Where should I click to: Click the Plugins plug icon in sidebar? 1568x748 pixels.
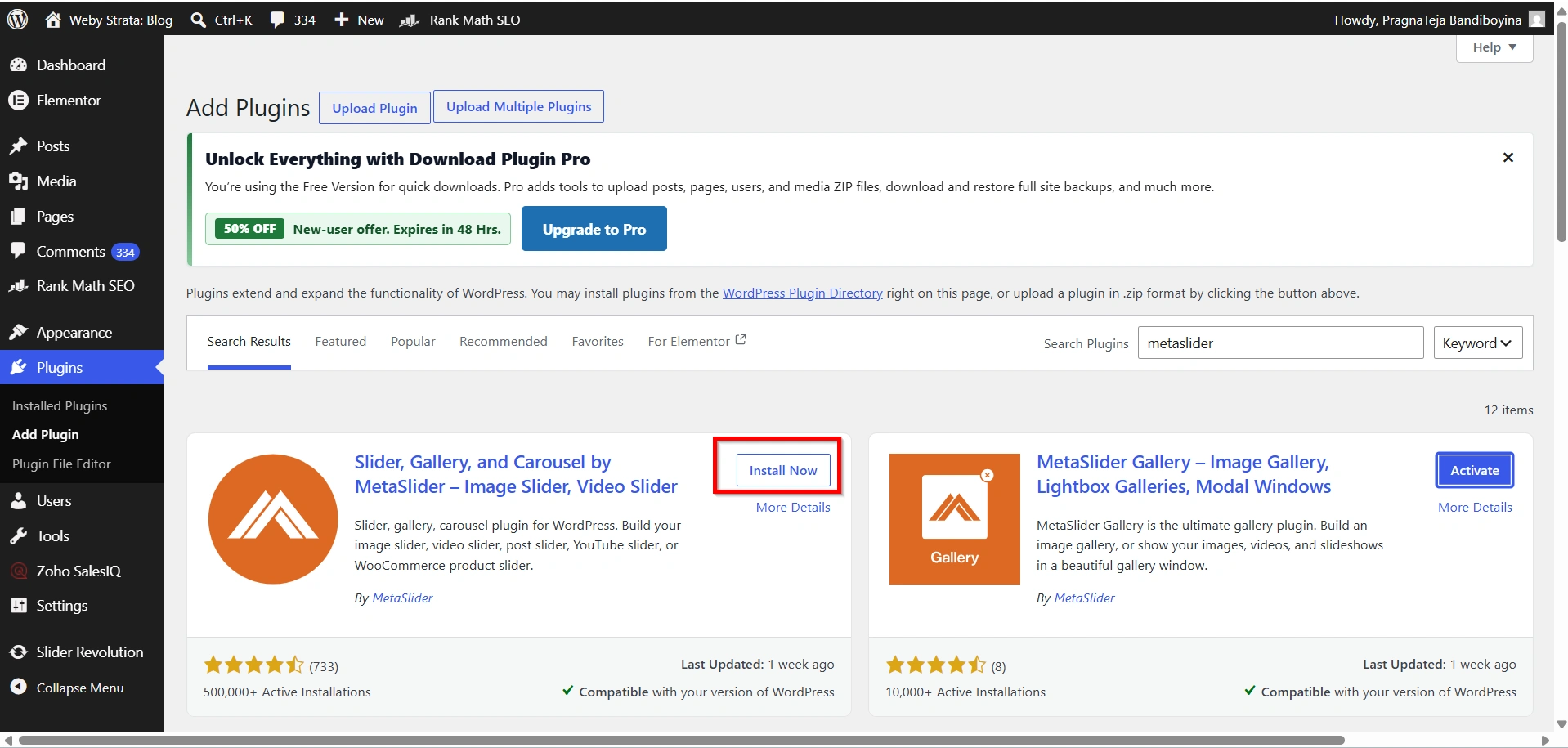pos(18,367)
